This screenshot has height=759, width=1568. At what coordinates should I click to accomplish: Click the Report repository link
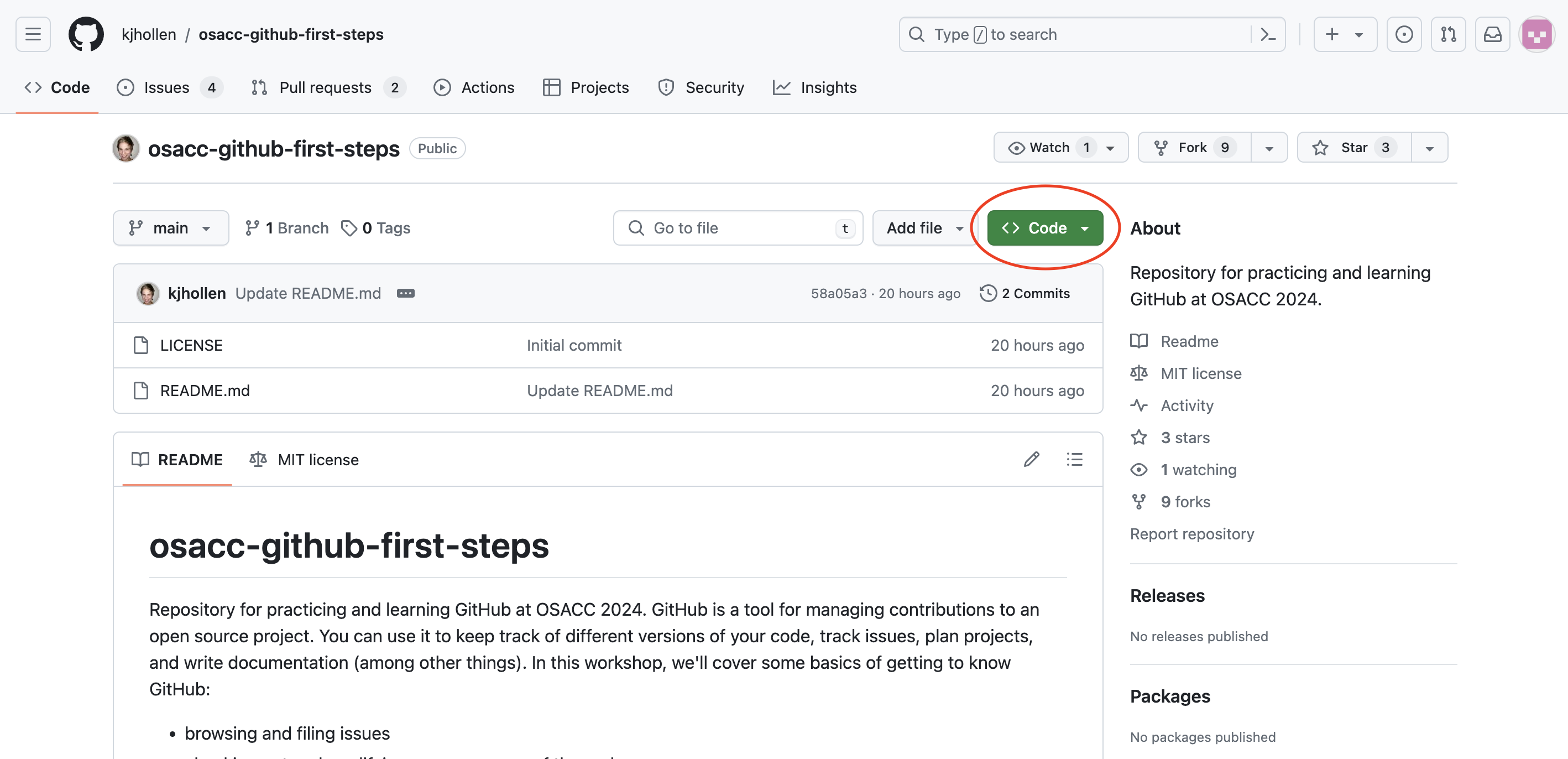pos(1191,534)
